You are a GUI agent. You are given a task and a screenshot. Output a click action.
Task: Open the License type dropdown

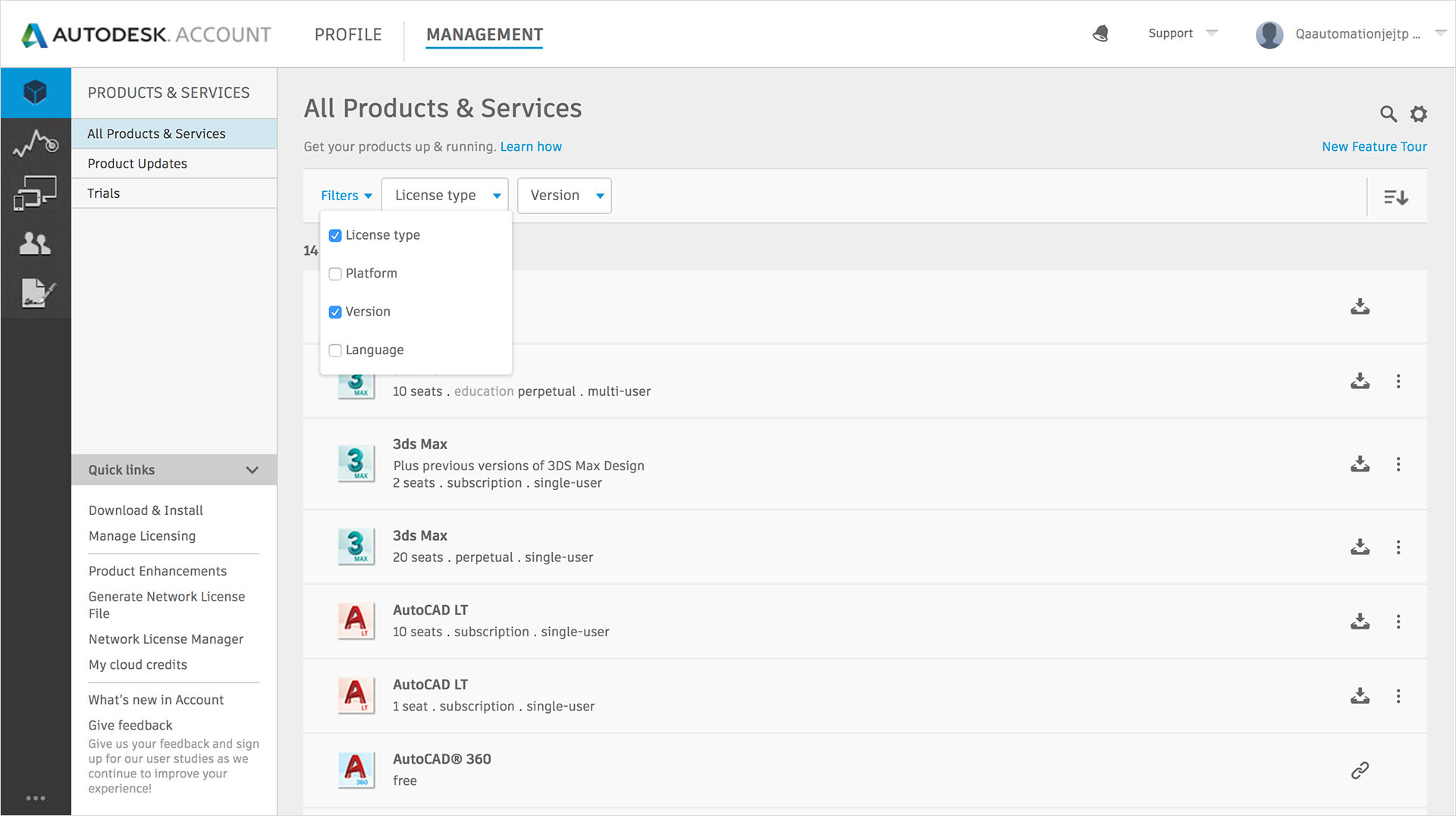coord(444,196)
